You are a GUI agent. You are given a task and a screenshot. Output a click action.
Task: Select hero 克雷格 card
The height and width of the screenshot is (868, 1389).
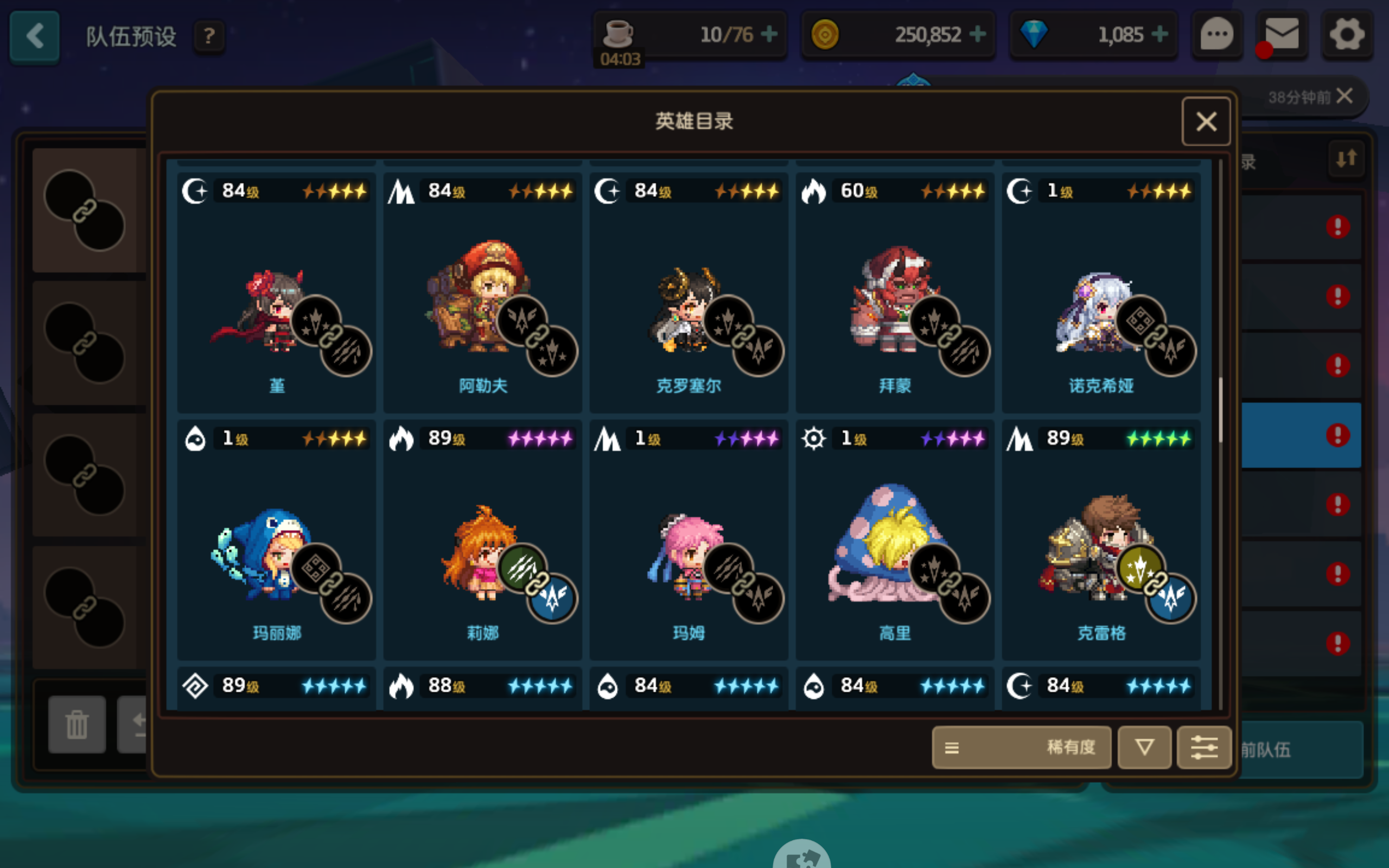point(1101,540)
